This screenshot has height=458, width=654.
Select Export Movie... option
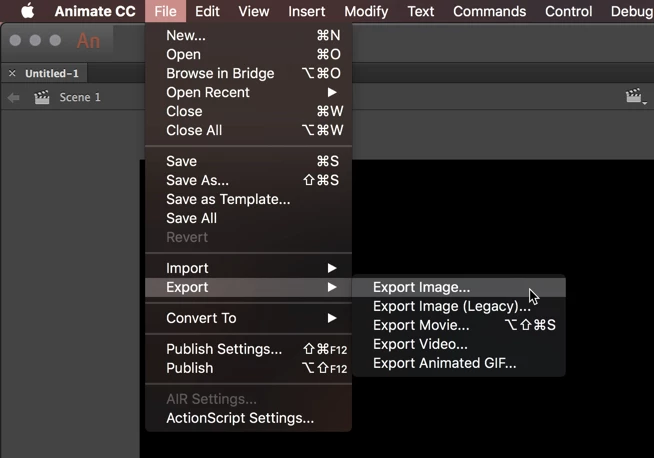pyautogui.click(x=459, y=325)
